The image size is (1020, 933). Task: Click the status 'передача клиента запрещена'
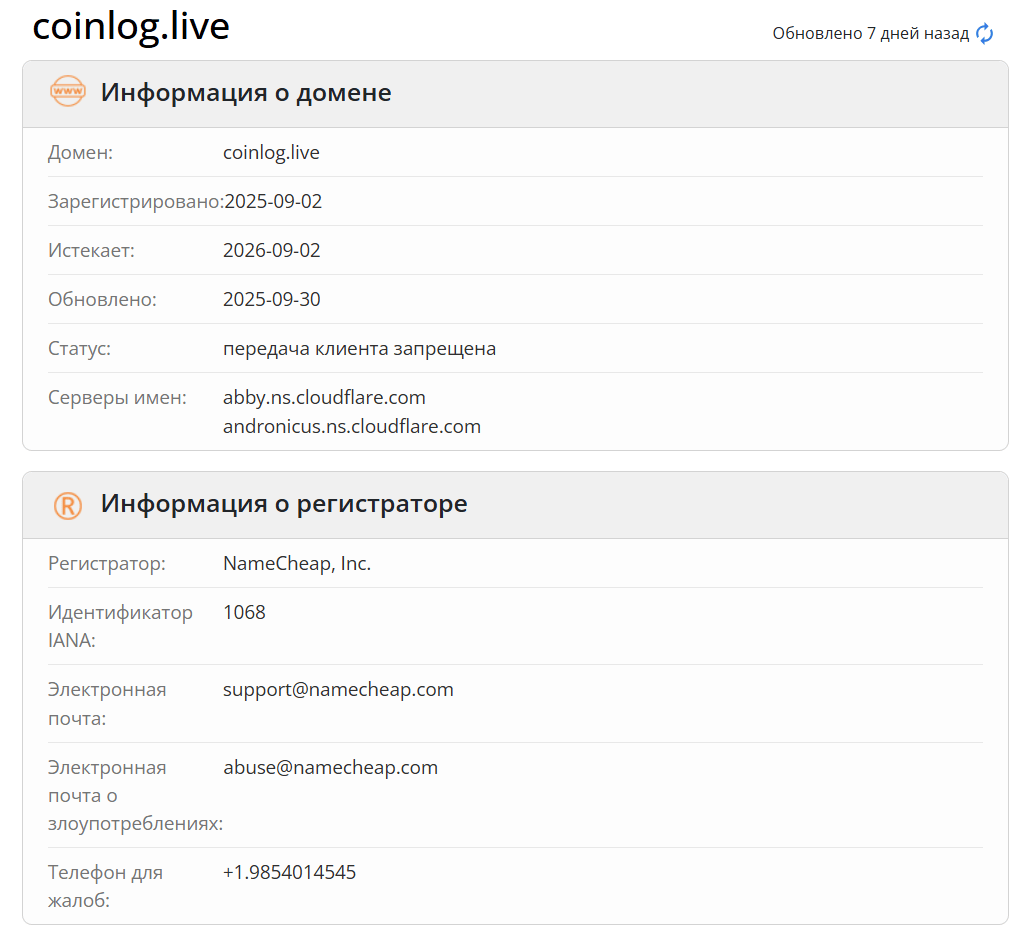pyautogui.click(x=359, y=348)
